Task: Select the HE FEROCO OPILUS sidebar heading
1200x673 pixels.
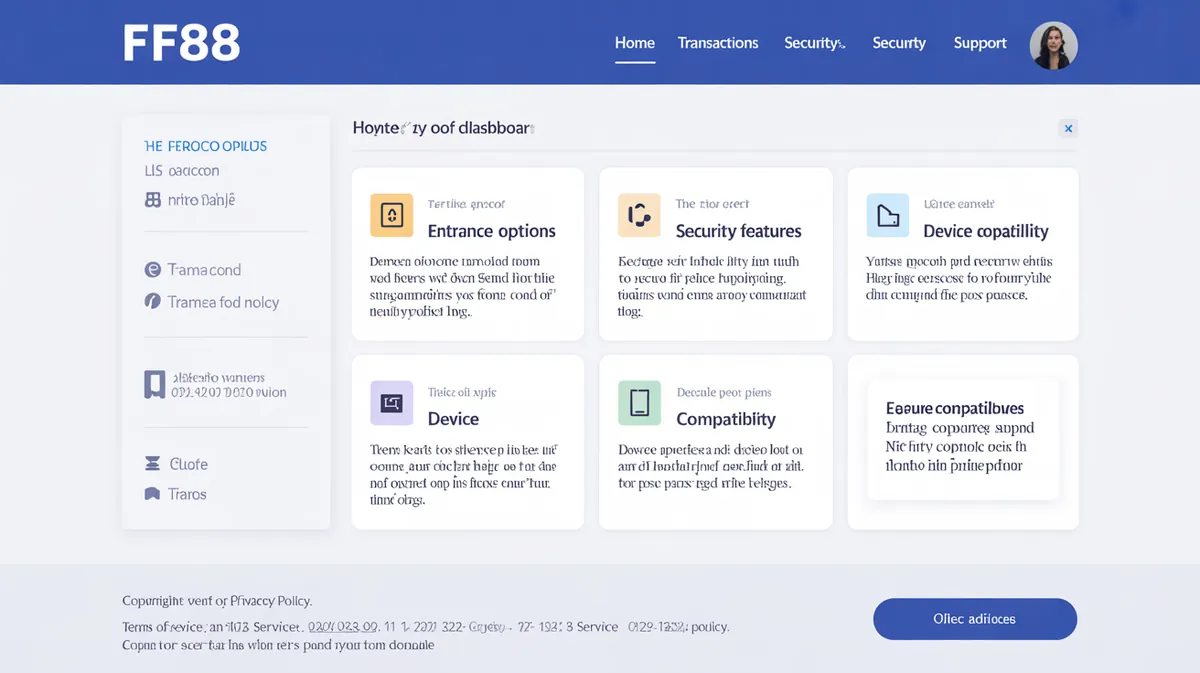Action: point(205,146)
